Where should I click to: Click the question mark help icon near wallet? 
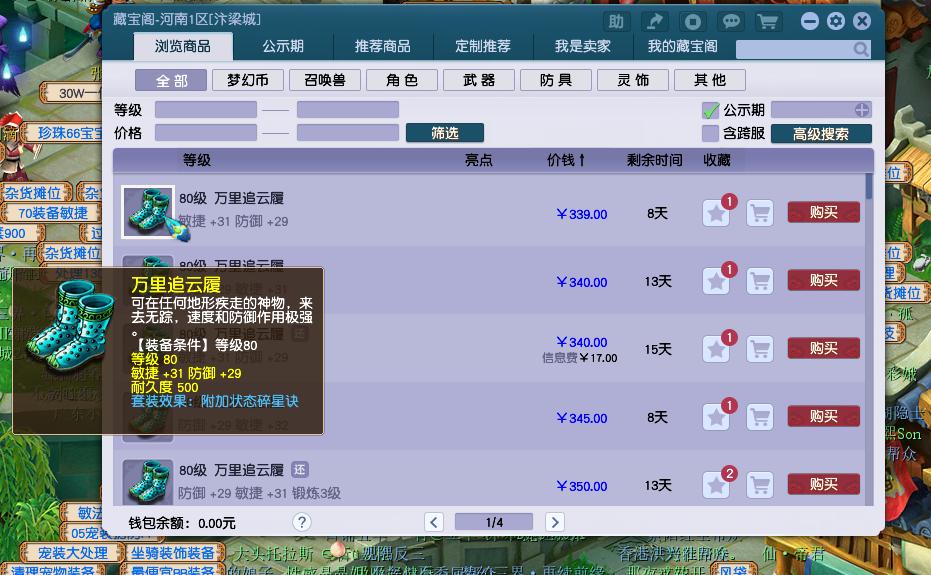click(x=302, y=522)
